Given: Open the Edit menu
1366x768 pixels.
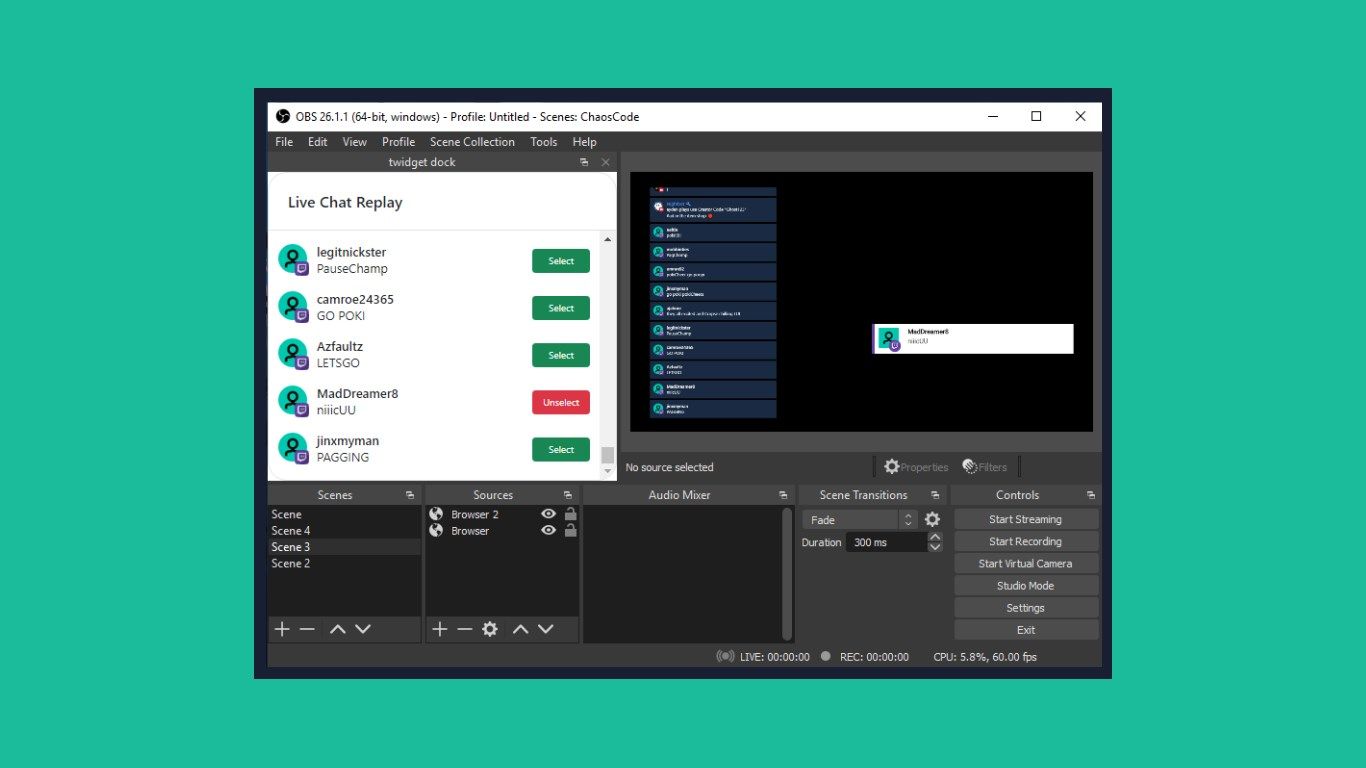Looking at the screenshot, I should (x=317, y=142).
